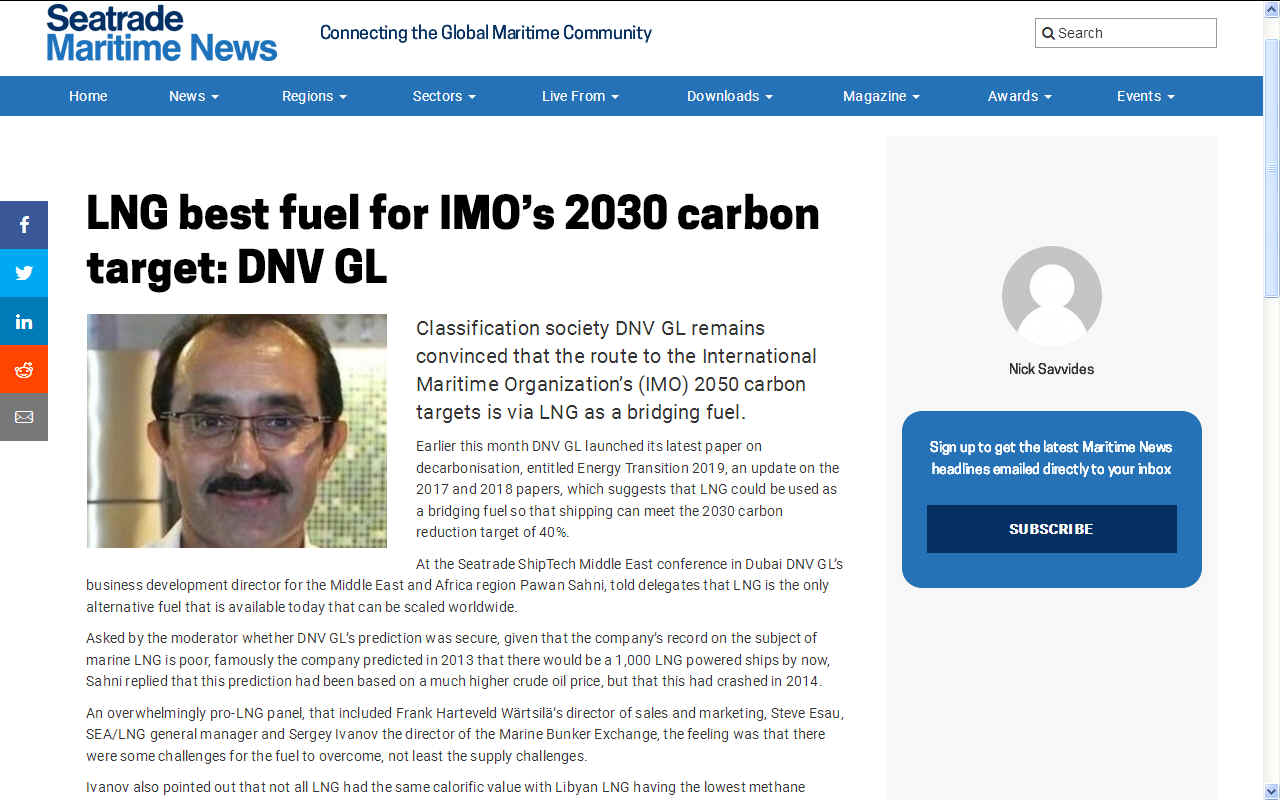This screenshot has width=1280, height=800.
Task: Click the SUBSCRIBE button
Action: 1052,529
